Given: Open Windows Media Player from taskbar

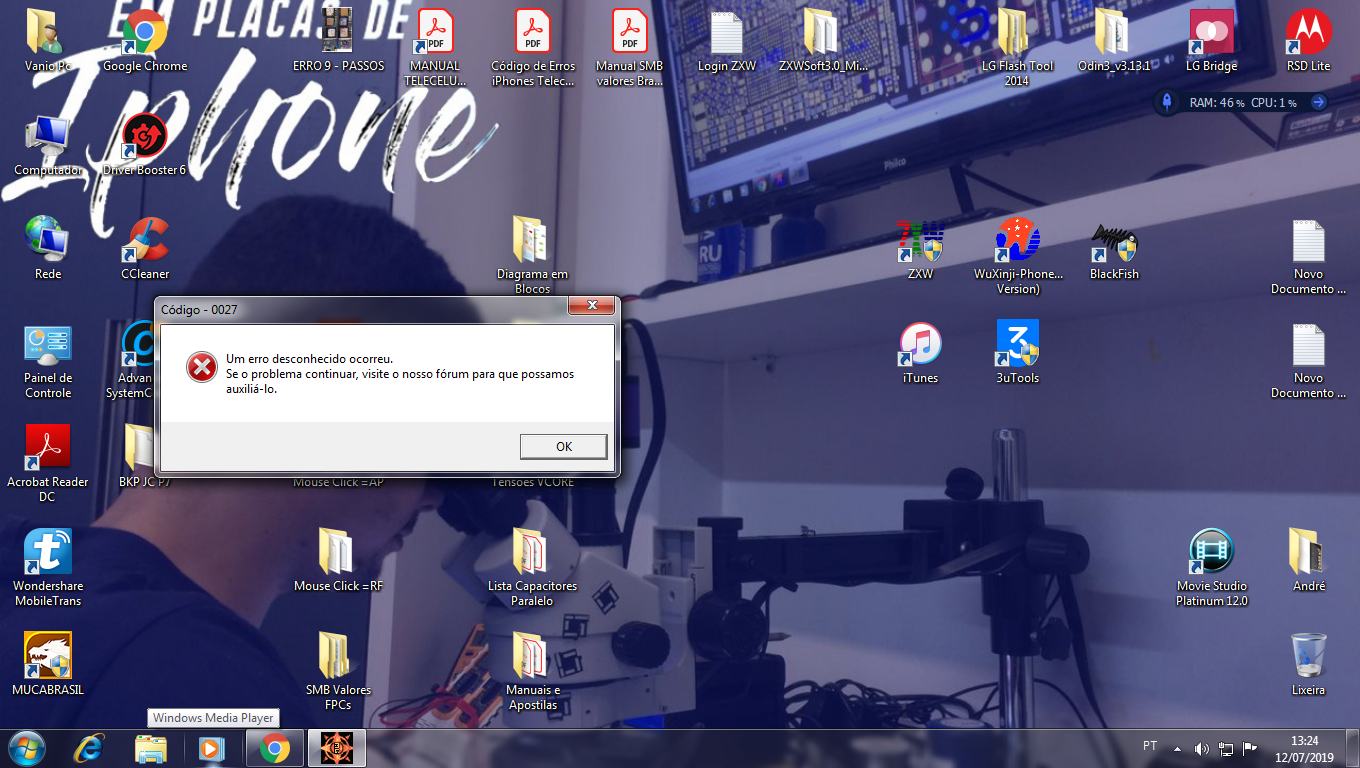Looking at the screenshot, I should (211, 747).
